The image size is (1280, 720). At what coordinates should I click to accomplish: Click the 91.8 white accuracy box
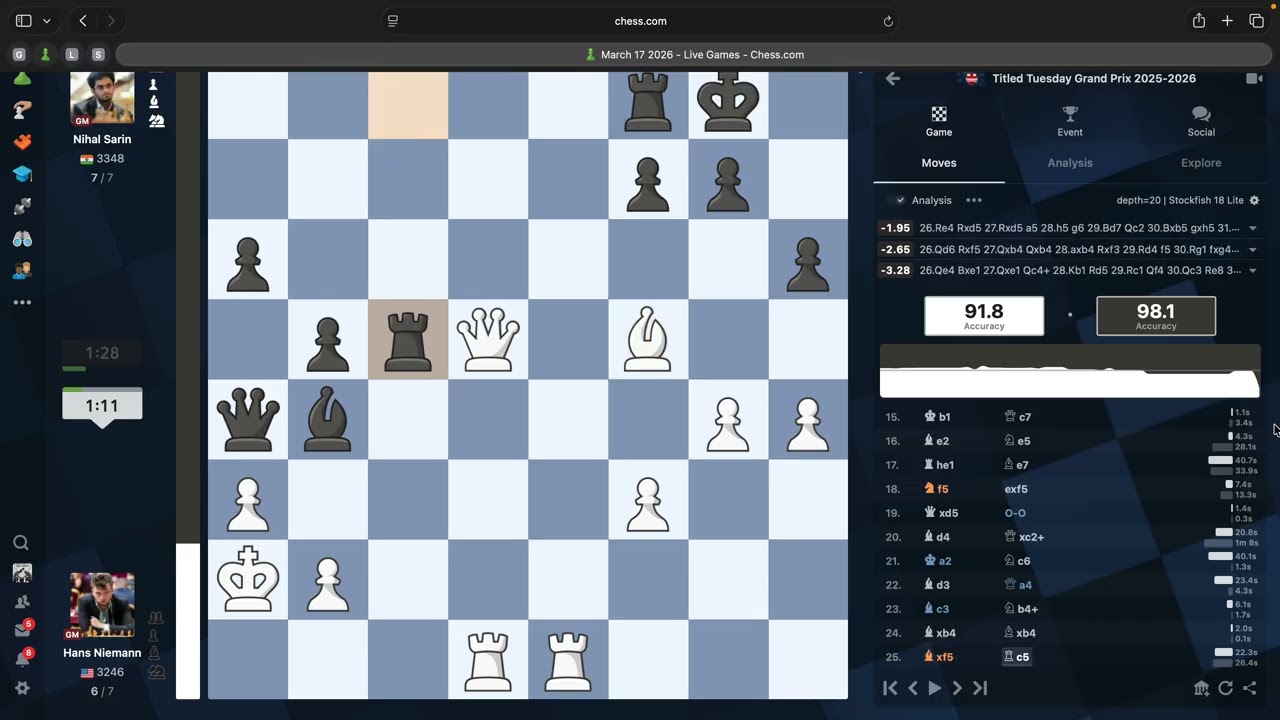click(x=984, y=316)
